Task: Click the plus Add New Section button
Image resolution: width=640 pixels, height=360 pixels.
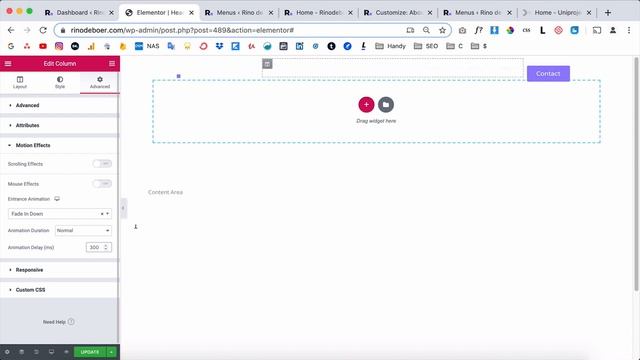Action: [366, 104]
